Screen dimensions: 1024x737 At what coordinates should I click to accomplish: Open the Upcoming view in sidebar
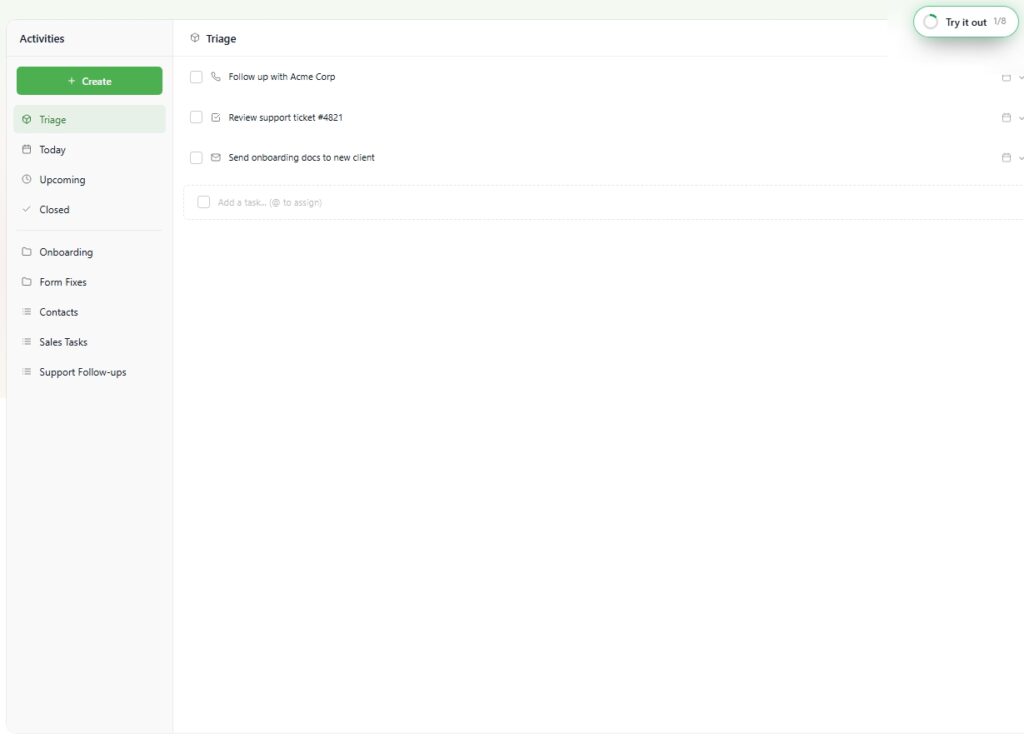click(x=89, y=180)
